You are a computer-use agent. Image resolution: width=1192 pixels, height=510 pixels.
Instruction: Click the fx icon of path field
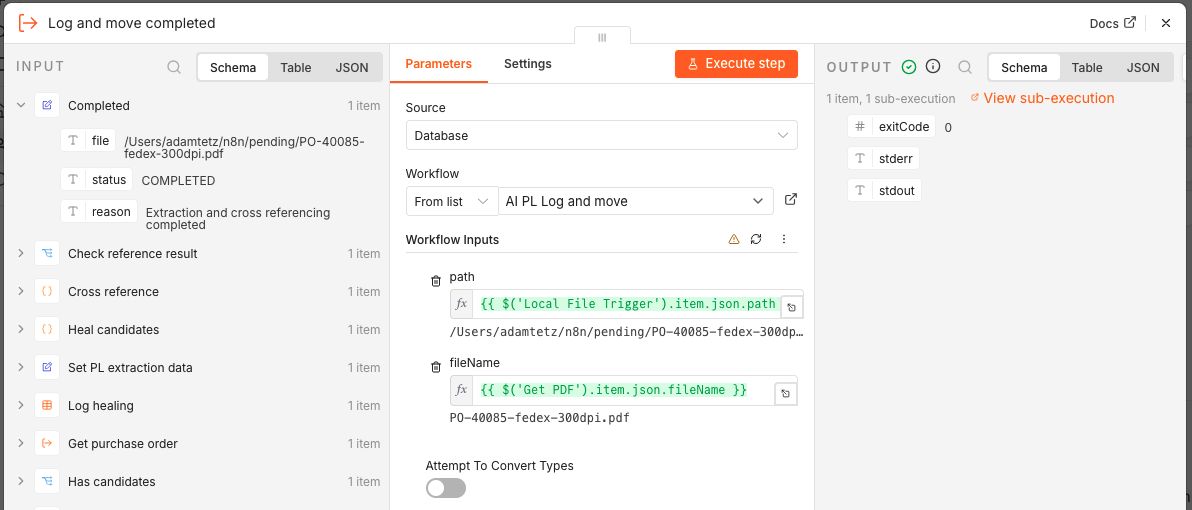click(x=461, y=304)
